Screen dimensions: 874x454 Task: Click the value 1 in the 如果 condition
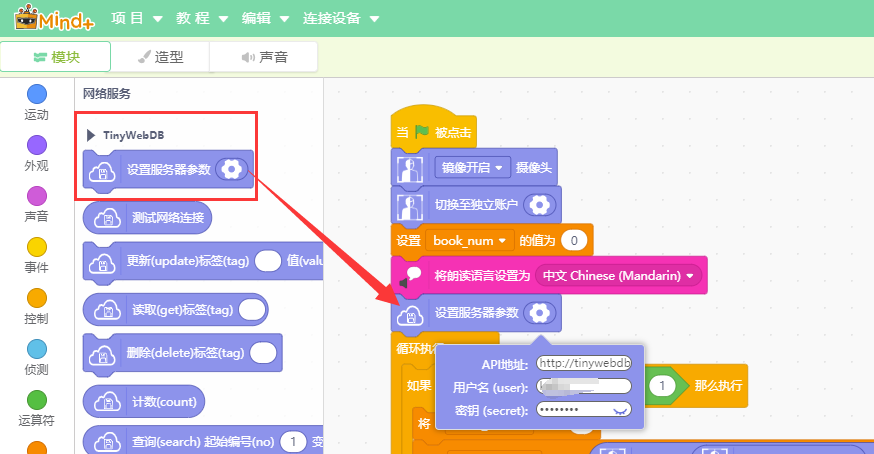662,385
